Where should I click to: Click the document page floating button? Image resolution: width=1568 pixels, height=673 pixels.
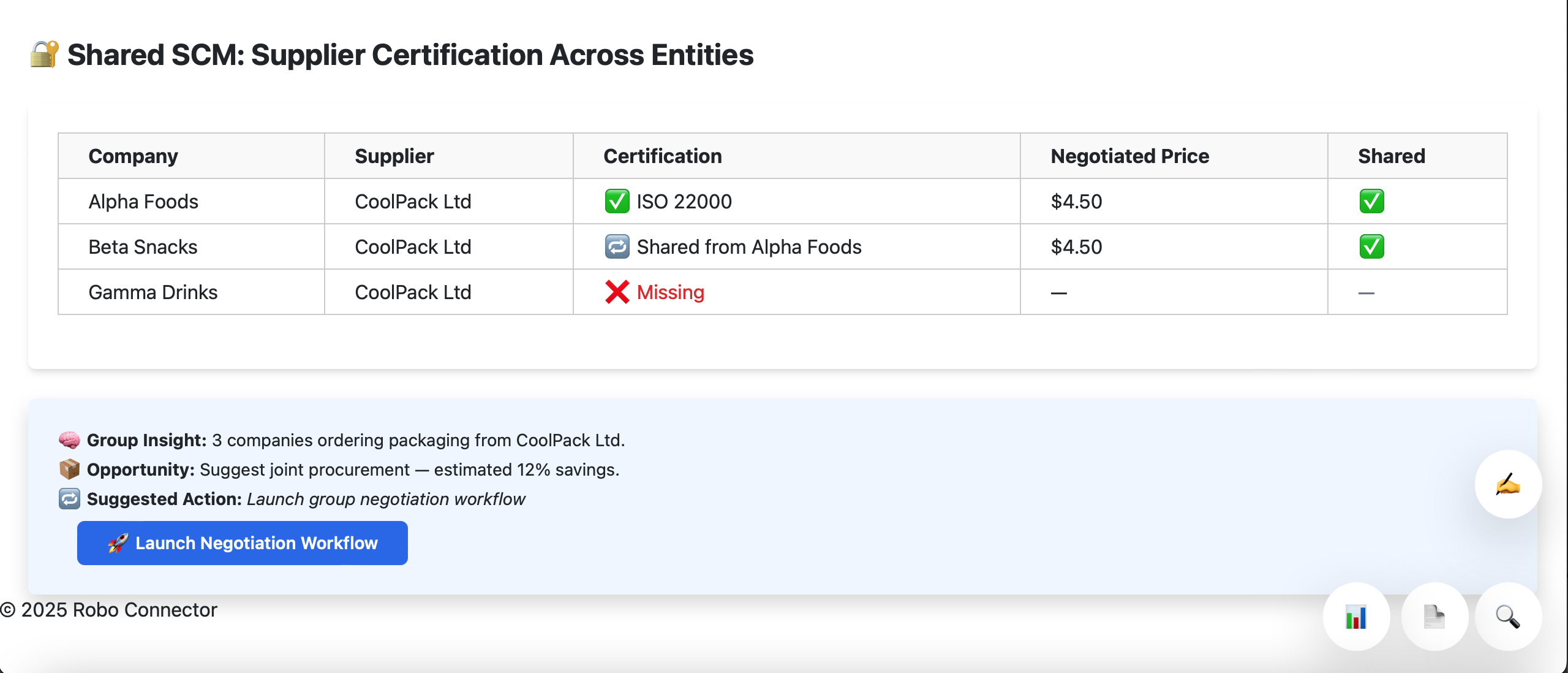[x=1434, y=617]
